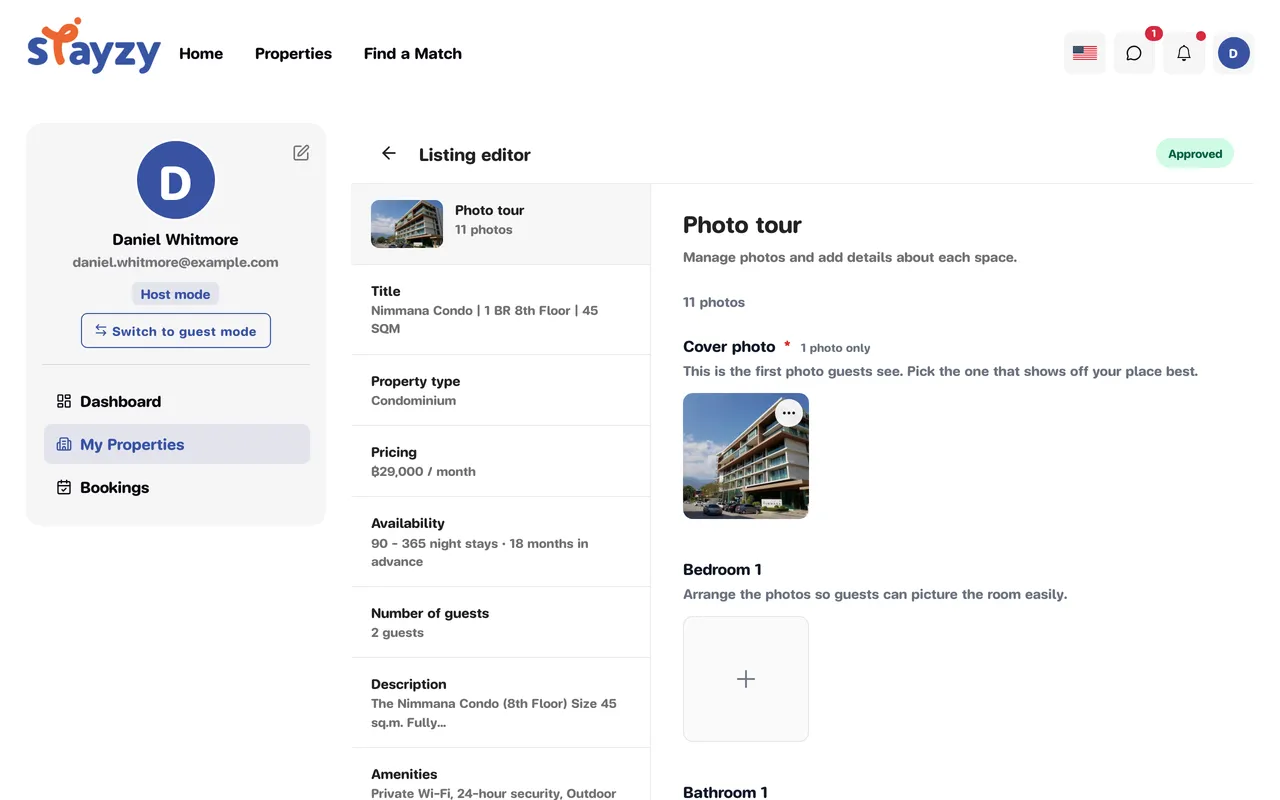Go back using the Listing editor arrow

pyautogui.click(x=389, y=153)
